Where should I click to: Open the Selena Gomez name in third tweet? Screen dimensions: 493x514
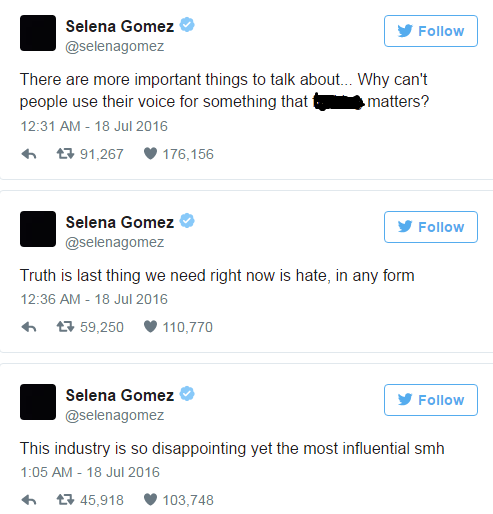120,395
